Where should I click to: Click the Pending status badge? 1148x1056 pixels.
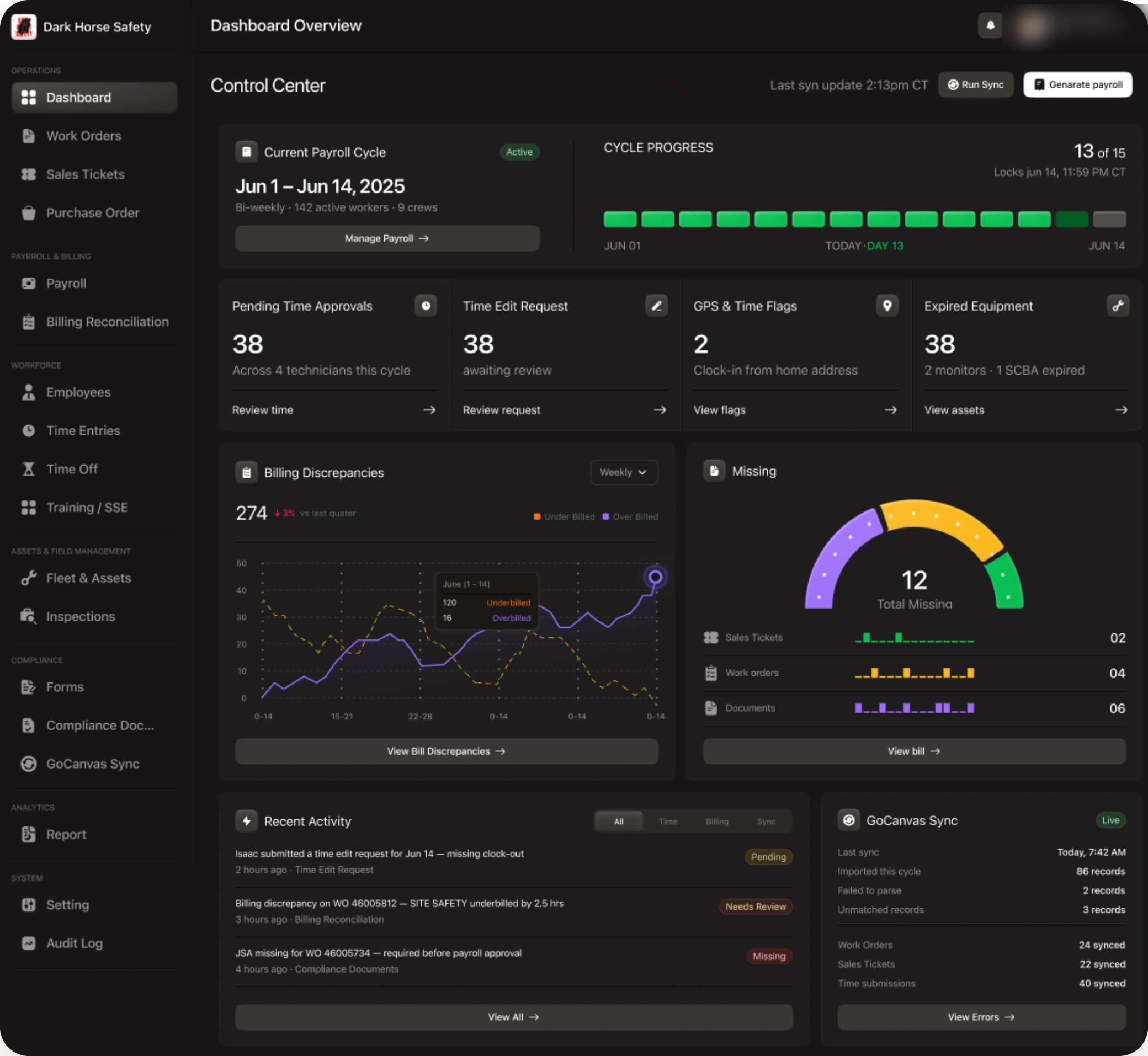click(x=768, y=857)
